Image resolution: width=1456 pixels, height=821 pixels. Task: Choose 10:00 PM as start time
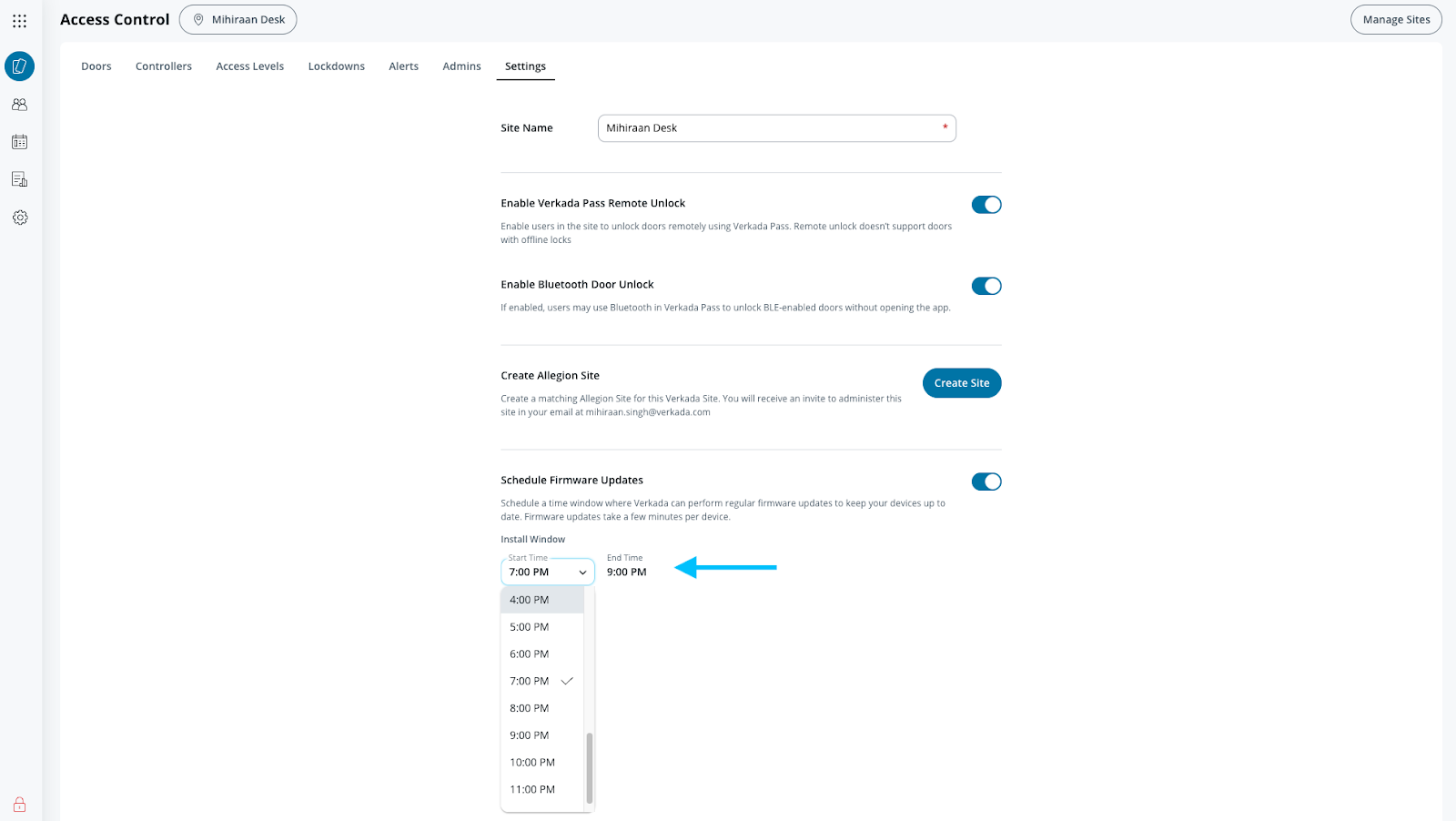pos(532,763)
